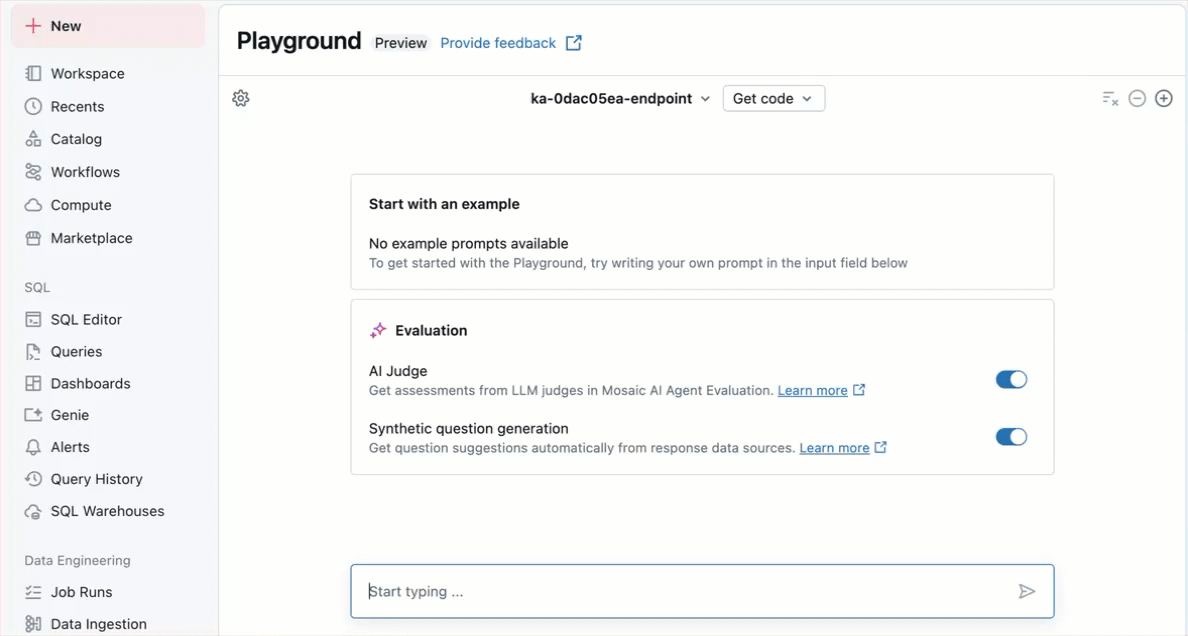The image size is (1188, 636).
Task: Click the Provide feedback link
Action: tap(497, 43)
